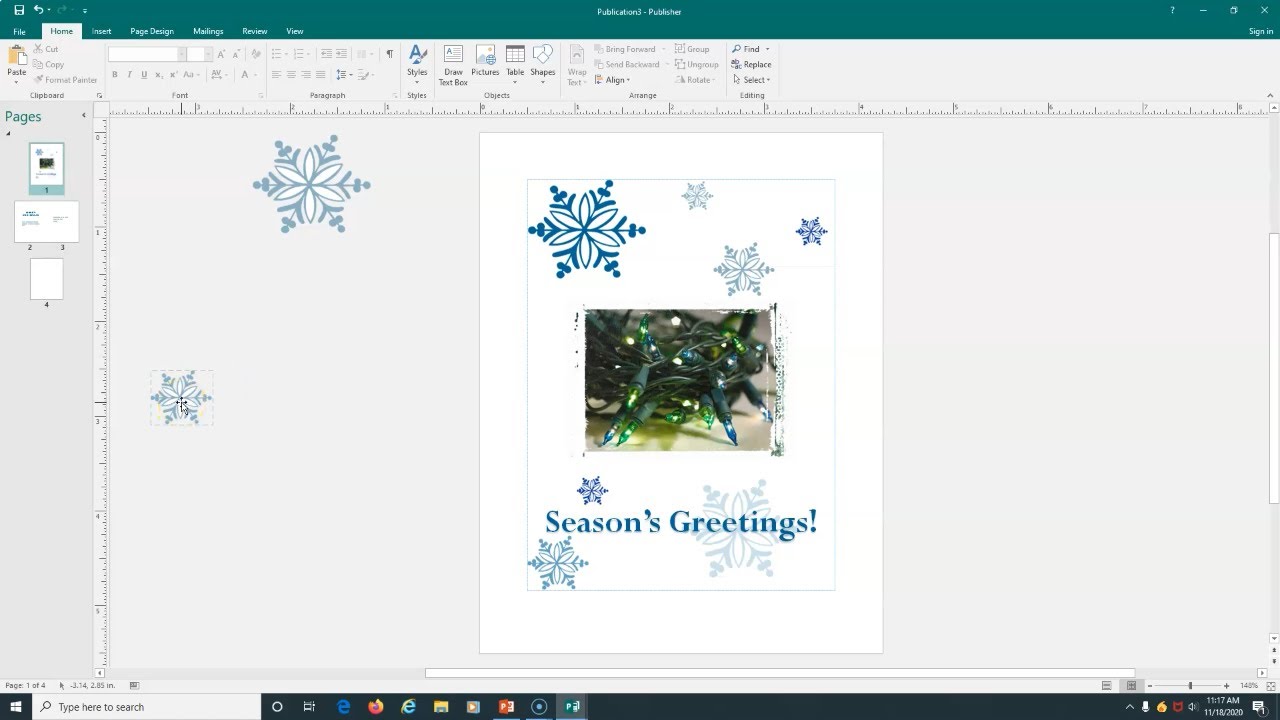
Task: Center text in Paragraph group
Action: pos(291,75)
